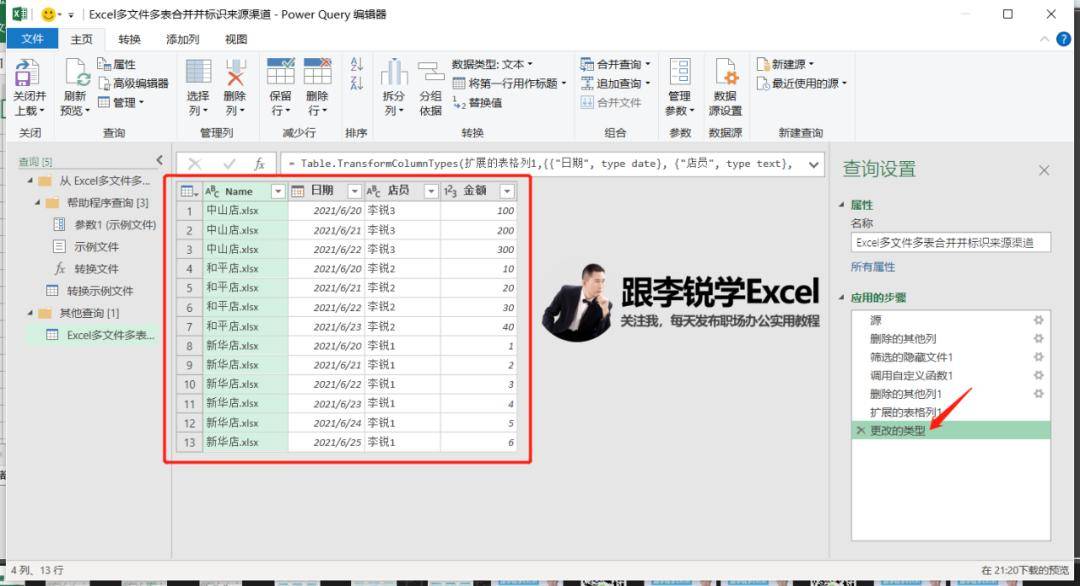Click inside the formula bar text
The width and height of the screenshot is (1080, 586).
coord(541,164)
